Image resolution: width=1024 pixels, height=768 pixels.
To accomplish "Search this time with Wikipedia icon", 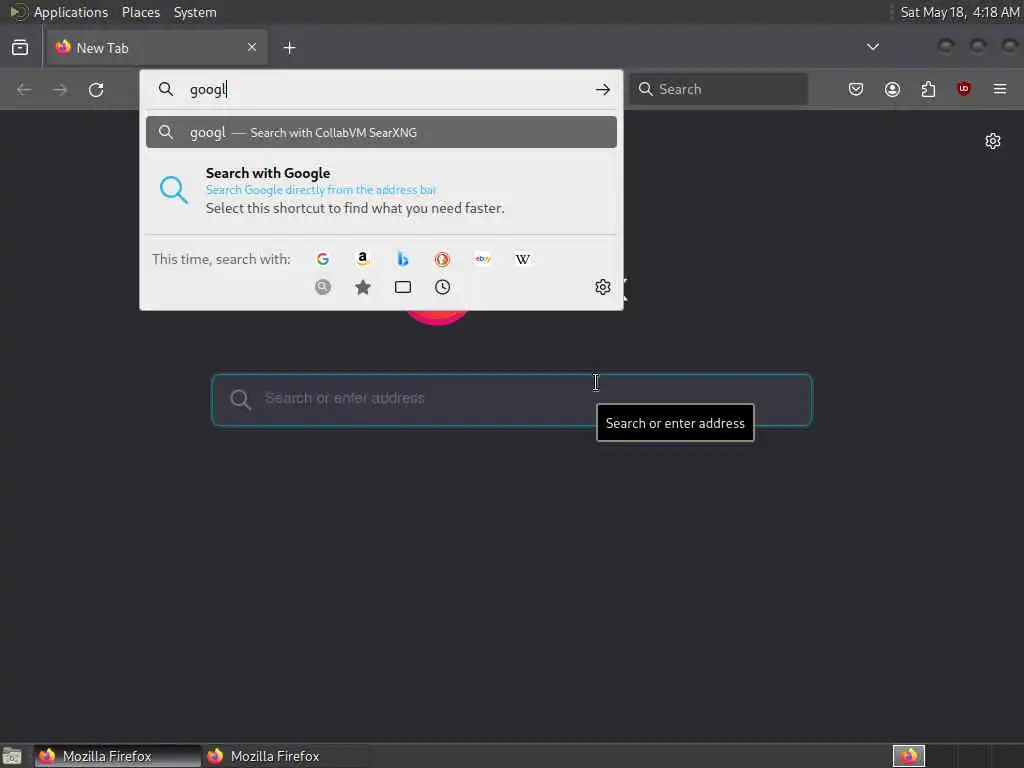I will pos(522,259).
